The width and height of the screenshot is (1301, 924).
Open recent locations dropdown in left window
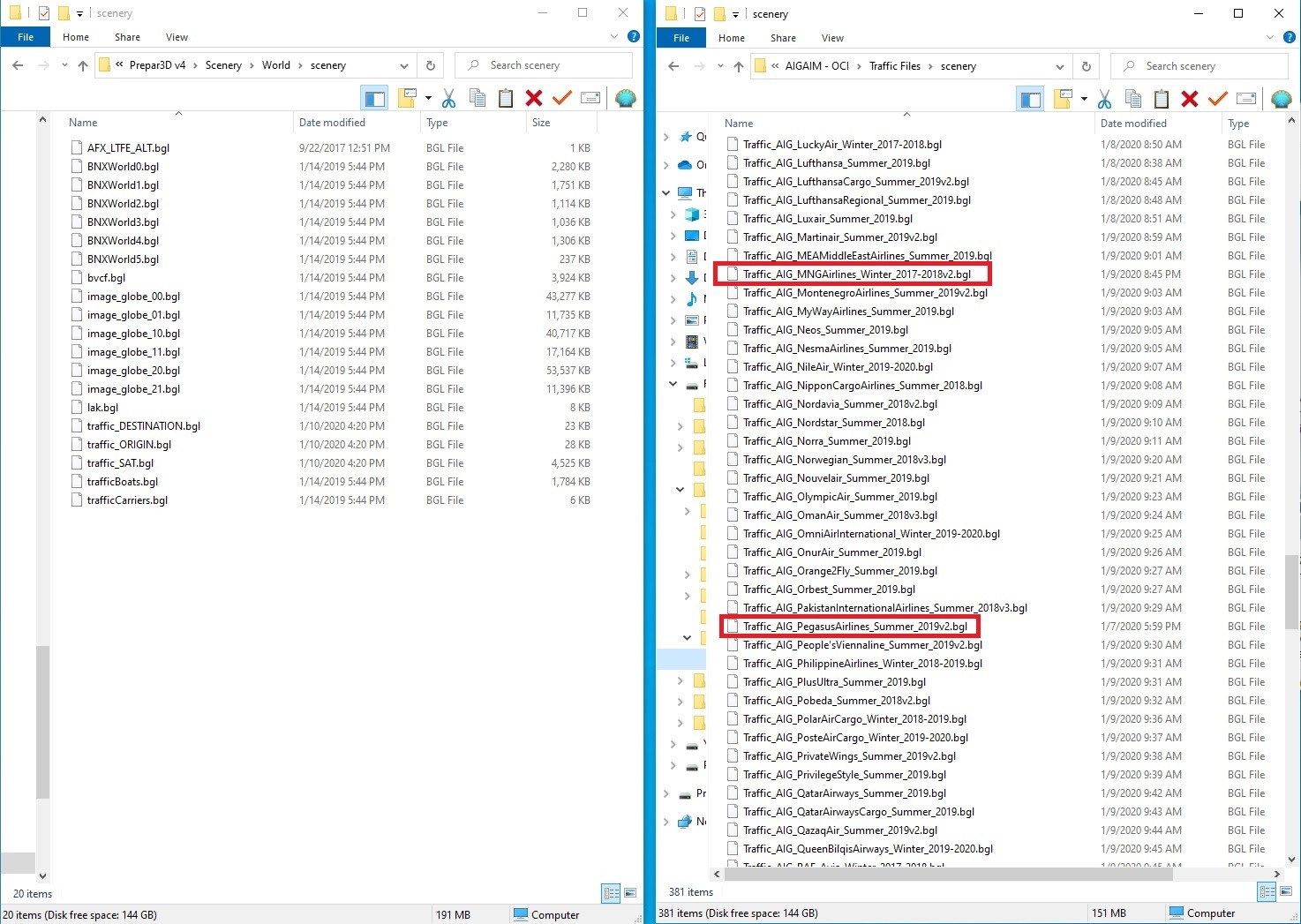pyautogui.click(x=64, y=65)
